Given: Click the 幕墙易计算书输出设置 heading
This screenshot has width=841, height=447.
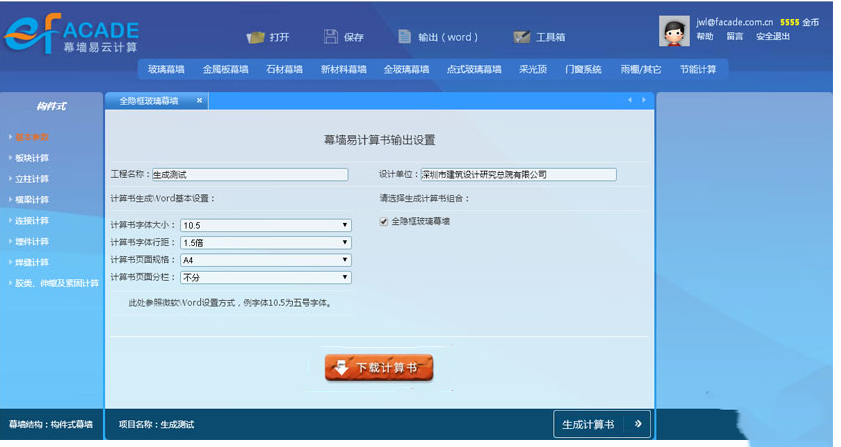Looking at the screenshot, I should pos(379,140).
